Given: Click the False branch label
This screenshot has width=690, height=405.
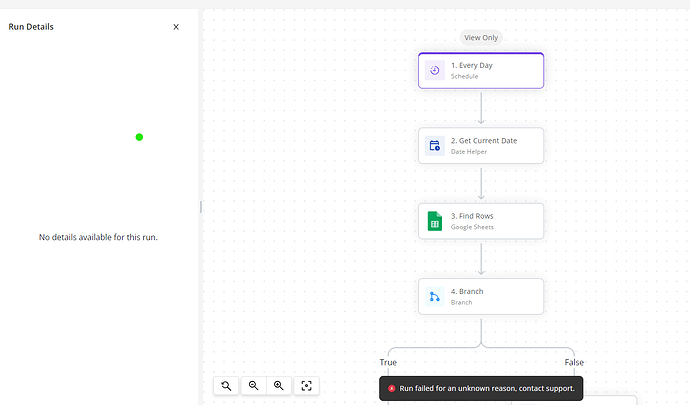Looking at the screenshot, I should (x=574, y=362).
